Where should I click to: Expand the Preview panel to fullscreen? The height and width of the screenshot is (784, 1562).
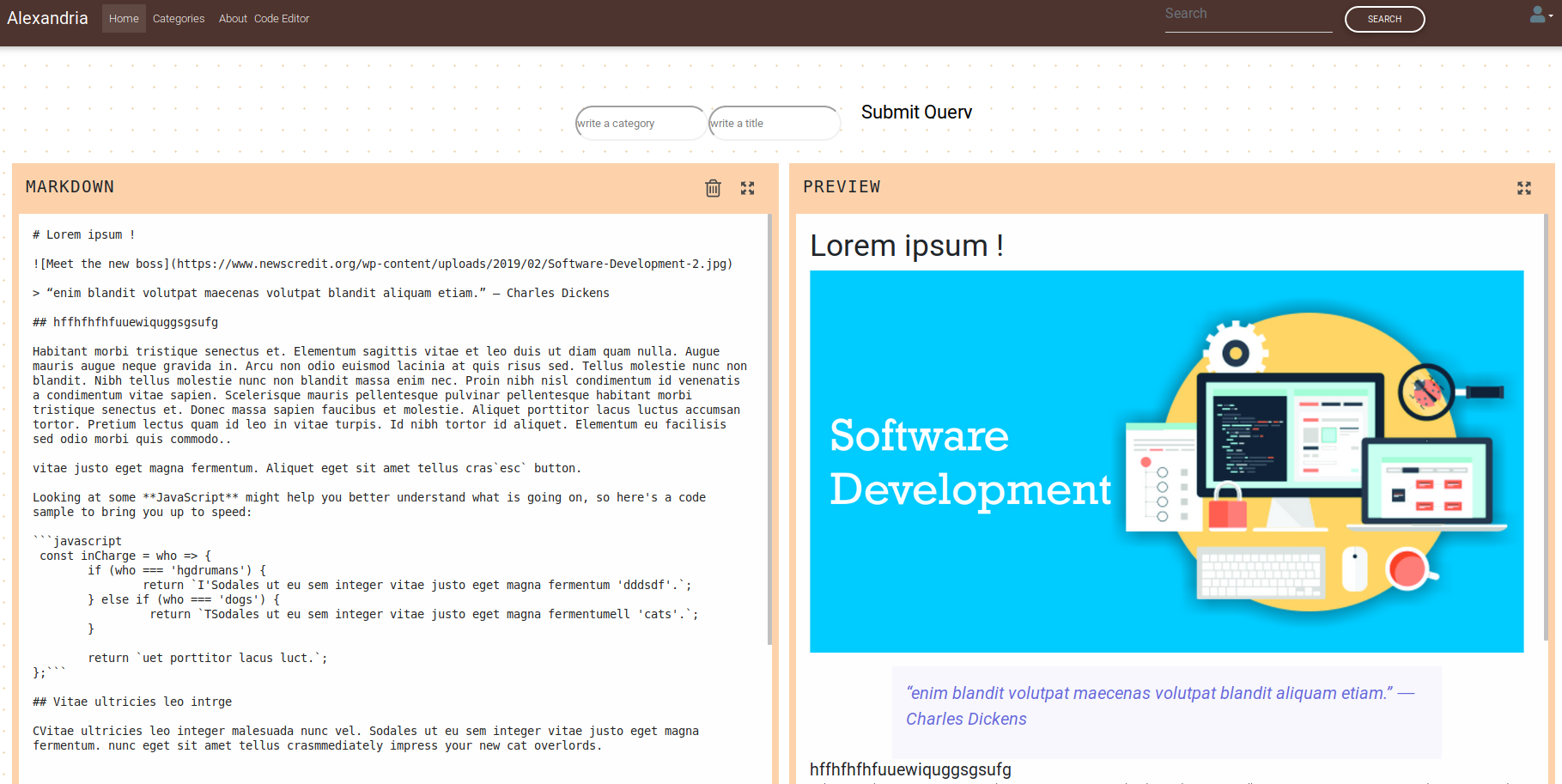coord(1524,188)
